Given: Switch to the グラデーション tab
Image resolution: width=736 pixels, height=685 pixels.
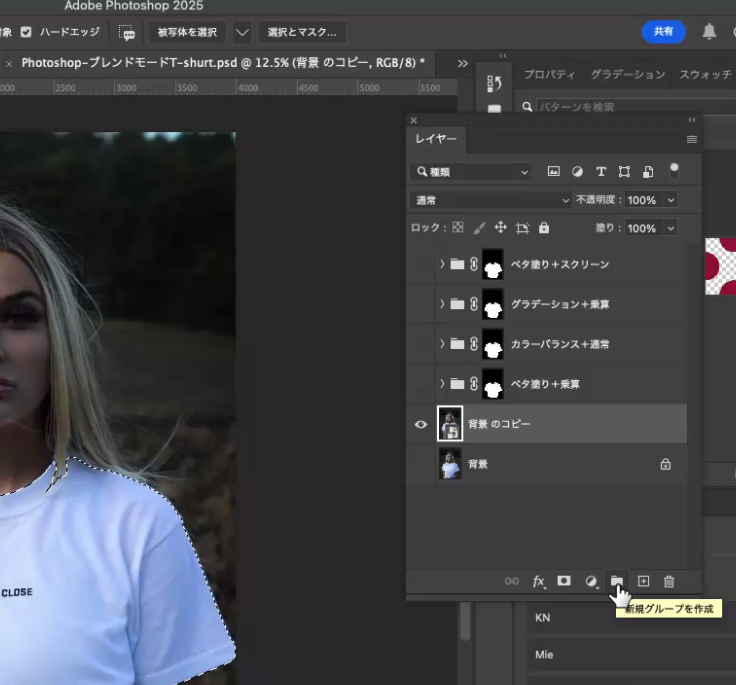Looking at the screenshot, I should coord(627,75).
